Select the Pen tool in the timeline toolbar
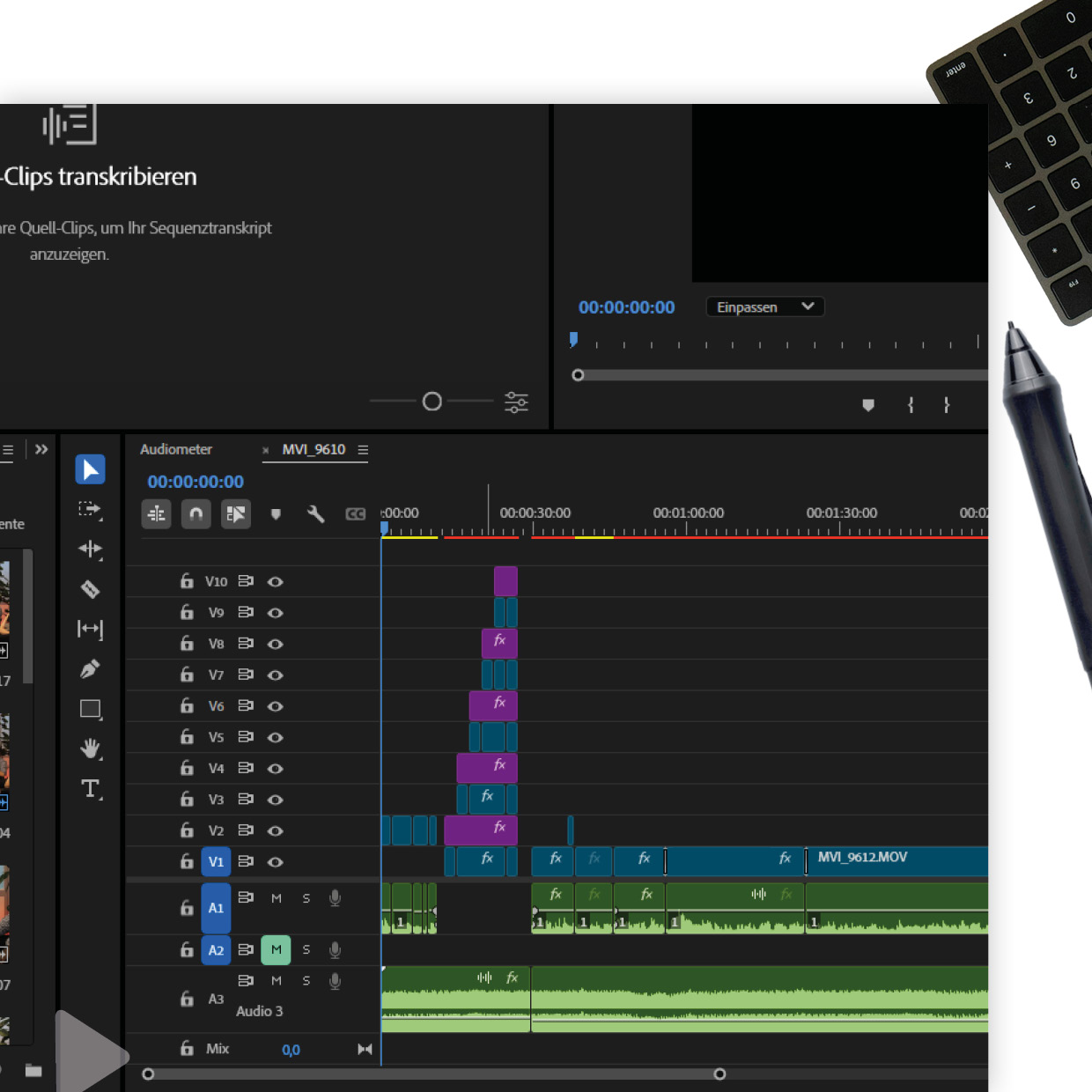 (x=91, y=669)
